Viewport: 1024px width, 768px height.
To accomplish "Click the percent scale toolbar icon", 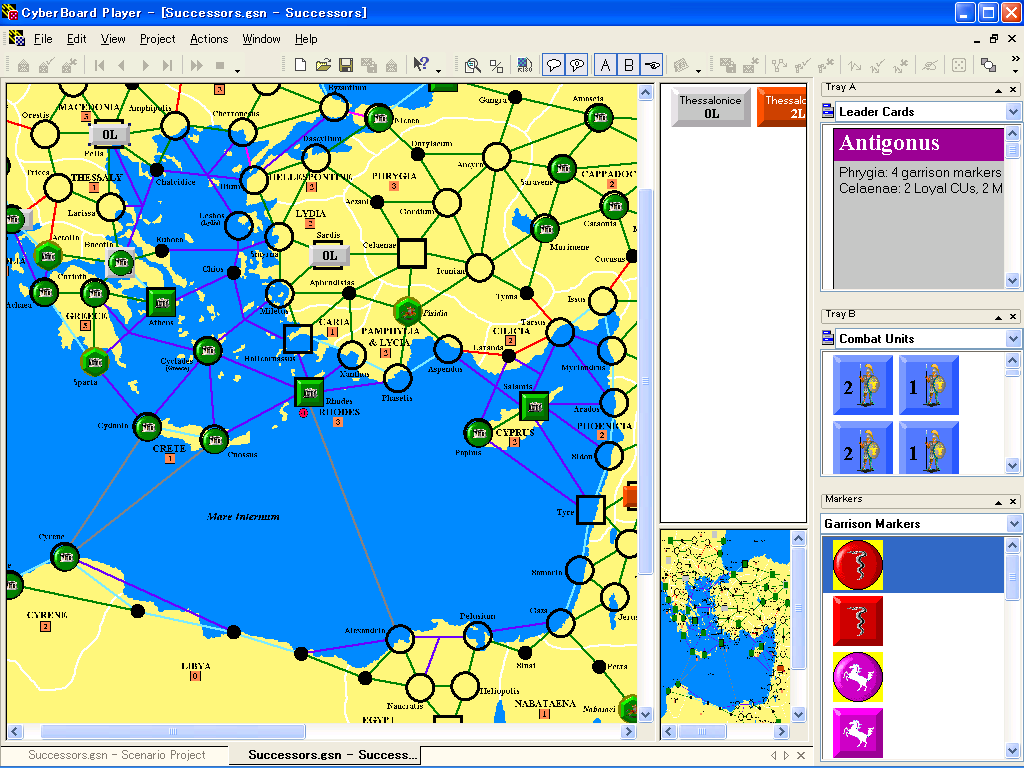I will [496, 65].
